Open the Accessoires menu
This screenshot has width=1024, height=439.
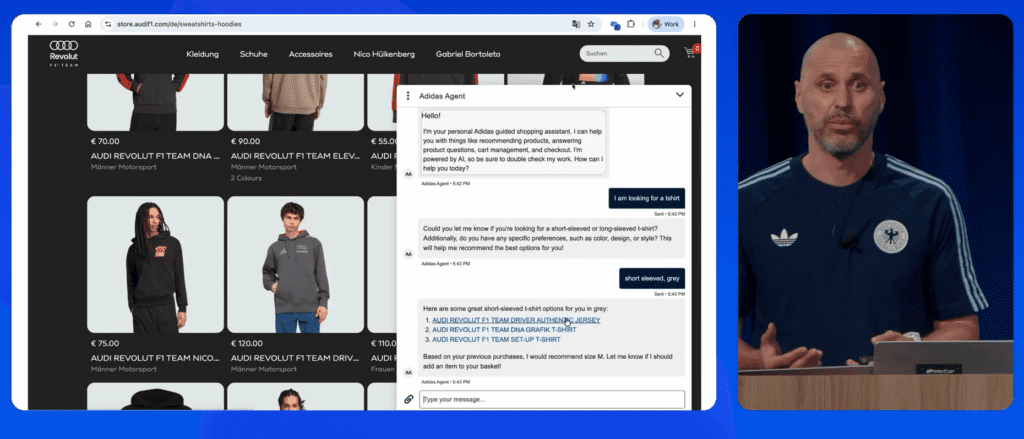click(310, 54)
